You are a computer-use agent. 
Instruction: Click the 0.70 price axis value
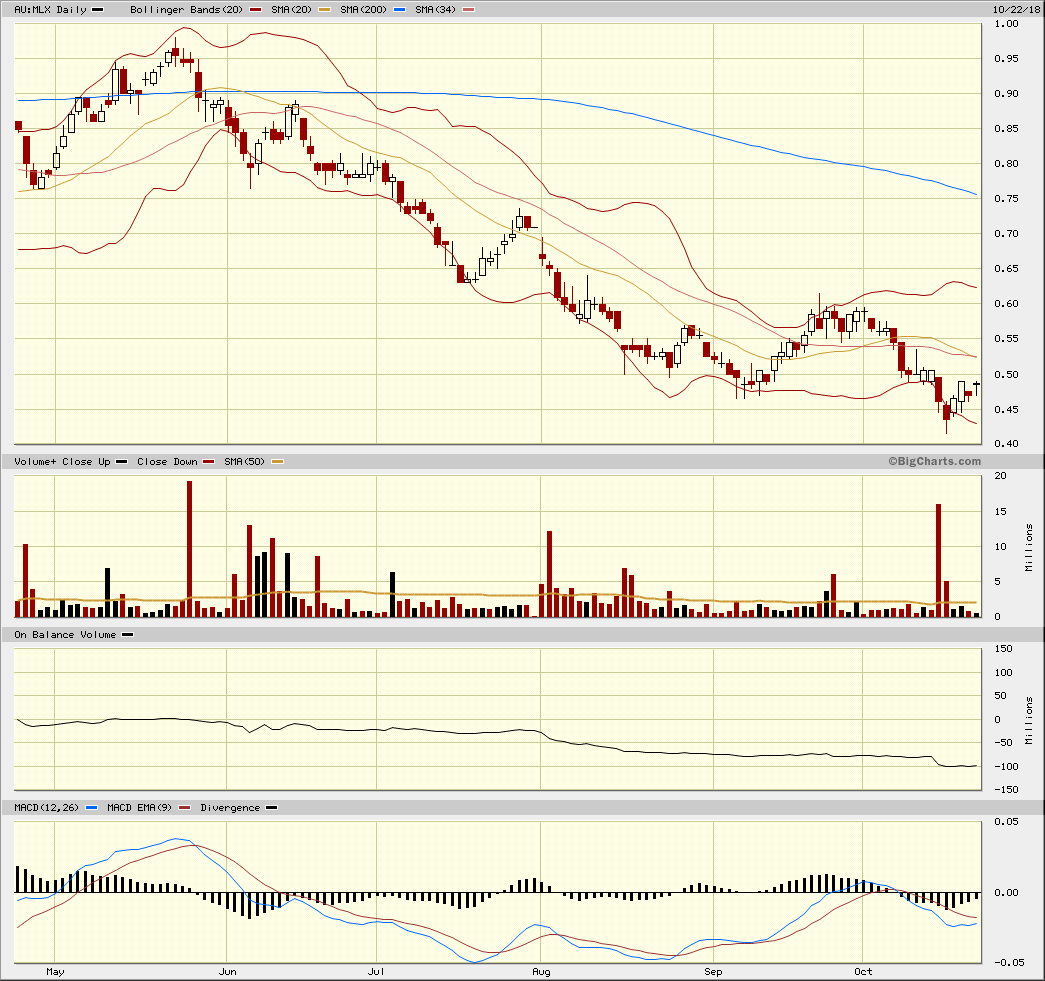click(1006, 234)
